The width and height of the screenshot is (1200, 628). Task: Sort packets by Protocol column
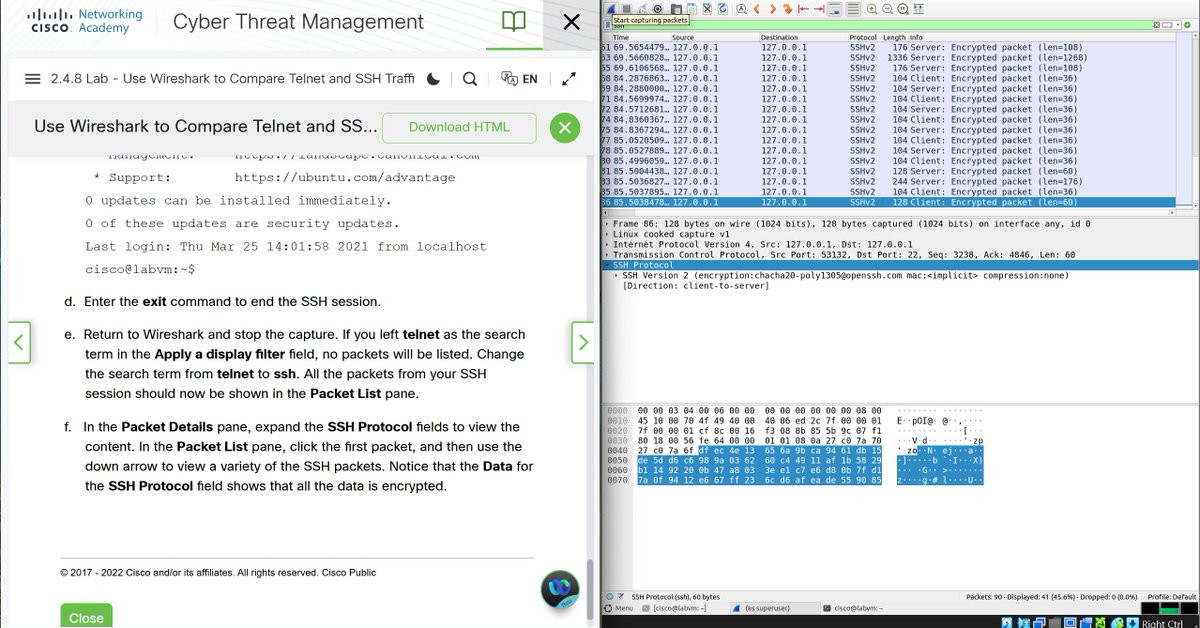863,37
